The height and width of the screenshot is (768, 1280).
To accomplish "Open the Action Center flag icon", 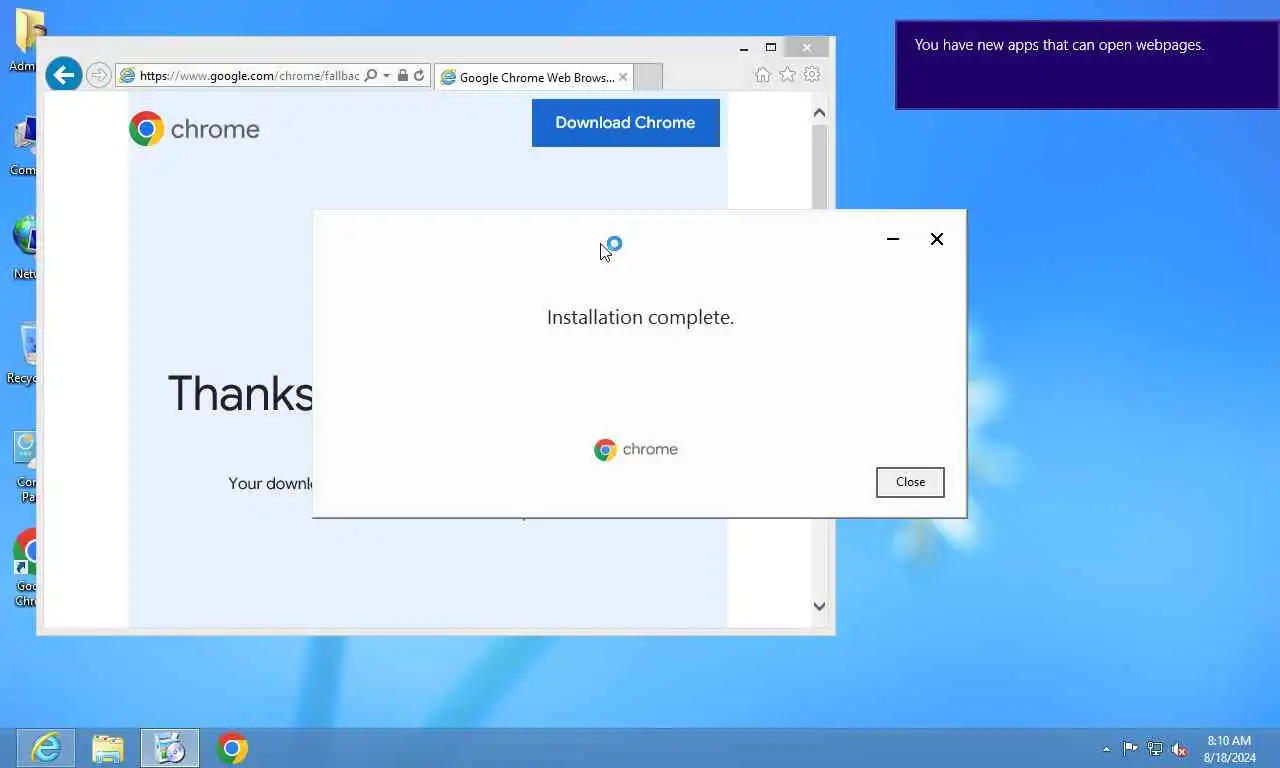I will pos(1130,748).
